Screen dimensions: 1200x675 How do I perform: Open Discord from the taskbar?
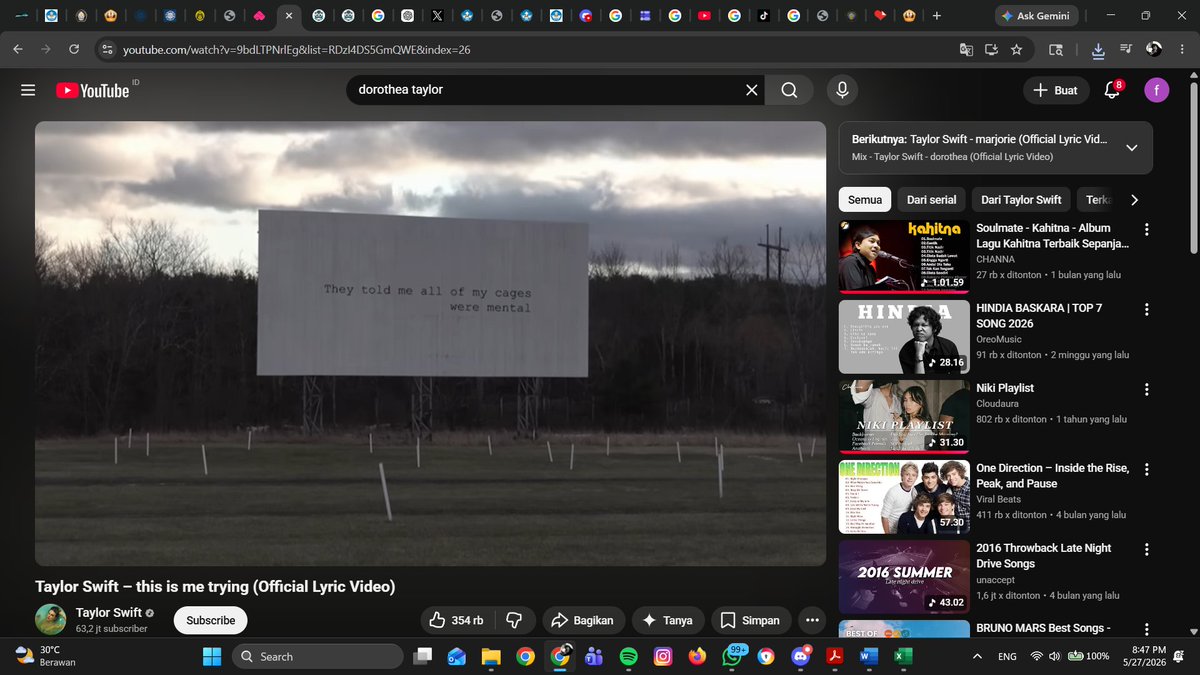(800, 657)
